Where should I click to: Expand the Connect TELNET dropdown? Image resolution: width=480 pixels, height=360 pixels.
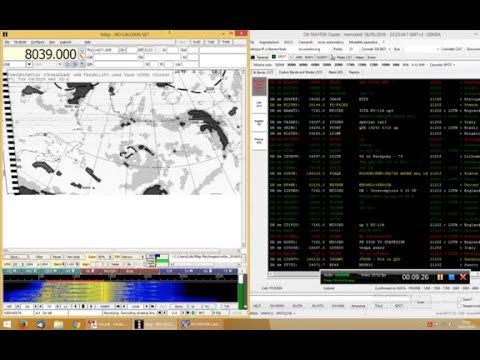click(390, 49)
